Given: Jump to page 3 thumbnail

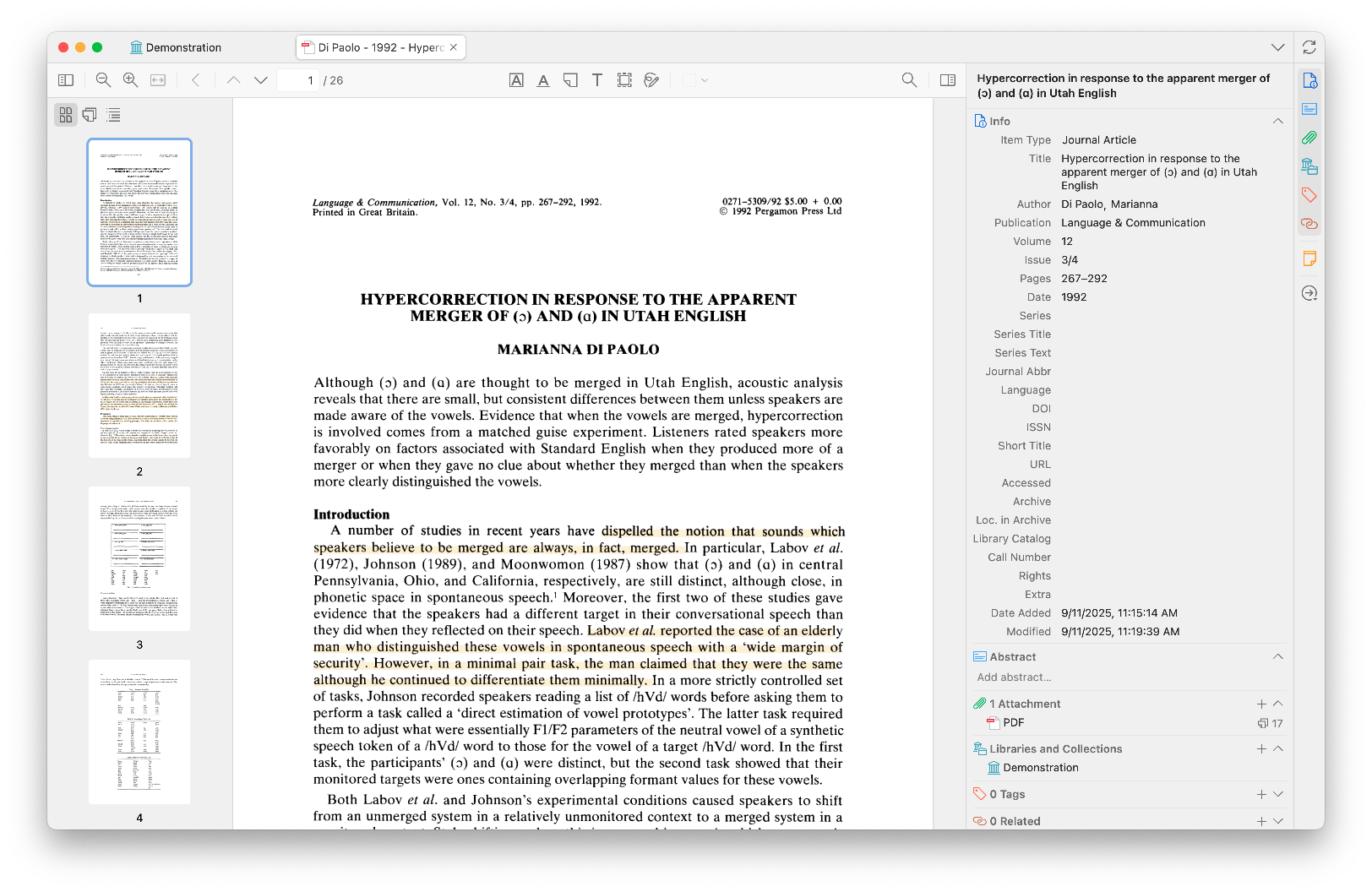Looking at the screenshot, I should 139,558.
